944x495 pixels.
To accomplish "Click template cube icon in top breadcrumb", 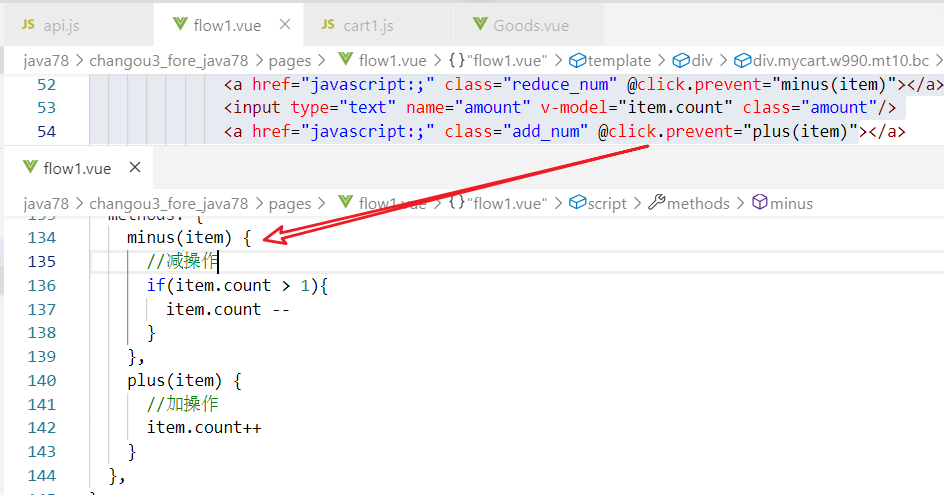I will pos(577,60).
